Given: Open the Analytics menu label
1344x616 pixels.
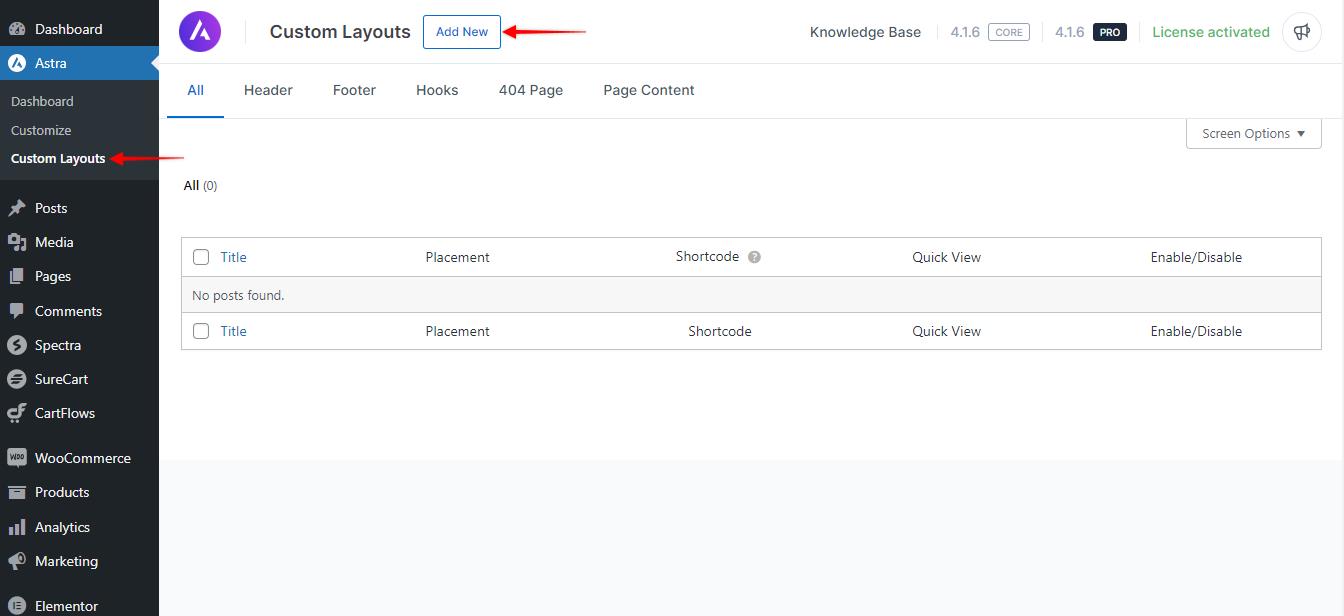Looking at the screenshot, I should click(62, 527).
